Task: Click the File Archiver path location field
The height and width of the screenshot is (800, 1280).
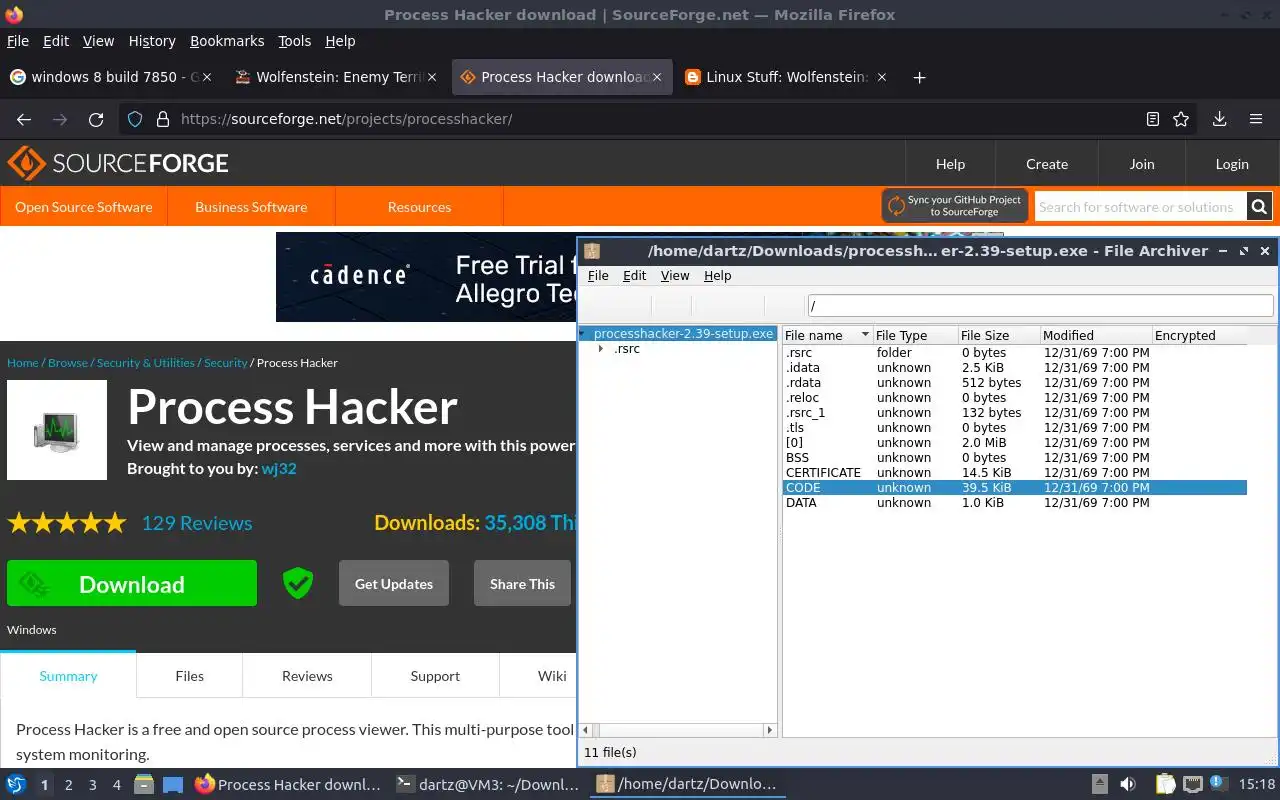Action: coord(1040,306)
